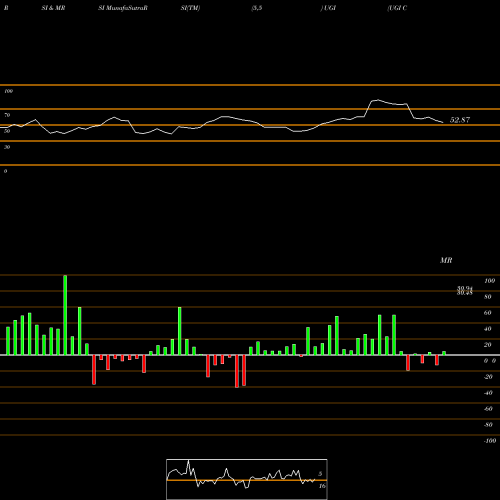This screenshot has height=500, width=500.
Task: Click the -100 label on MR axis
Action: point(490,441)
